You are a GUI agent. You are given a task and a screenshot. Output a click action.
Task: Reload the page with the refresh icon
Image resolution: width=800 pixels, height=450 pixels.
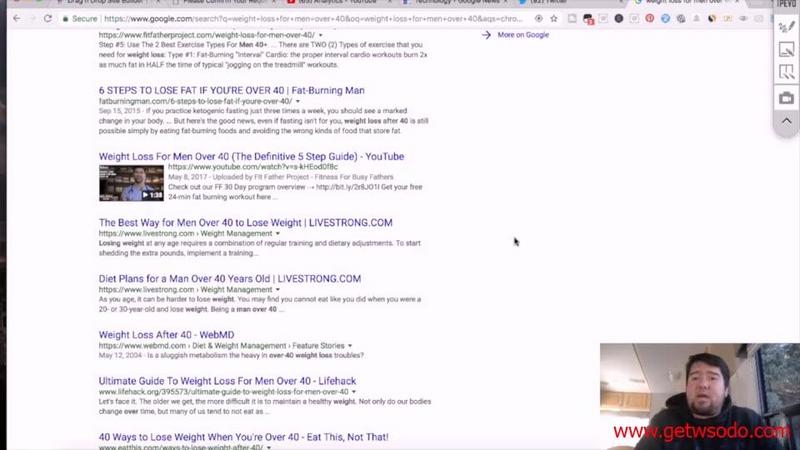point(47,19)
